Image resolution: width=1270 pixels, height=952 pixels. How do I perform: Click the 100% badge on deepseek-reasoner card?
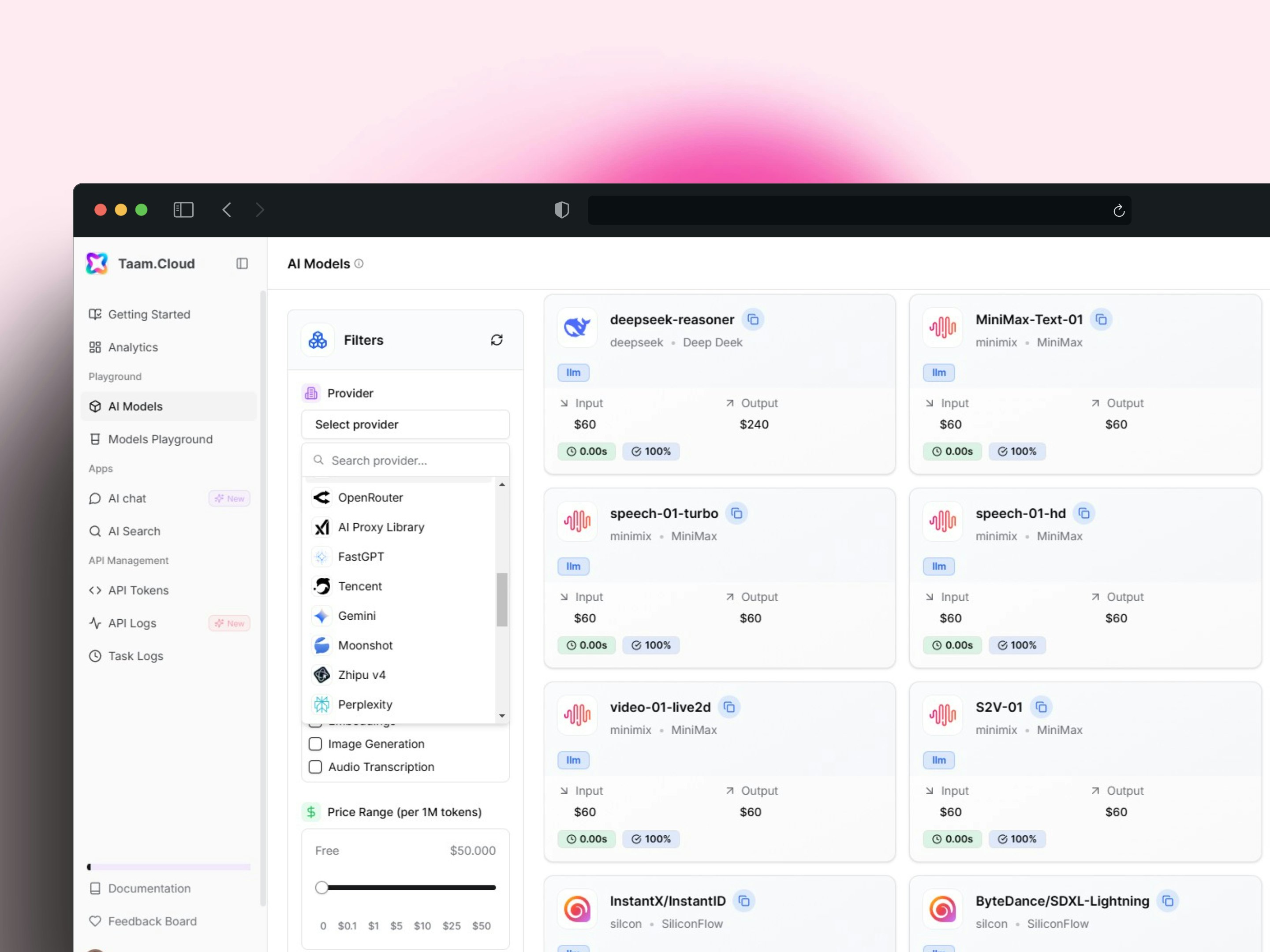click(x=651, y=452)
